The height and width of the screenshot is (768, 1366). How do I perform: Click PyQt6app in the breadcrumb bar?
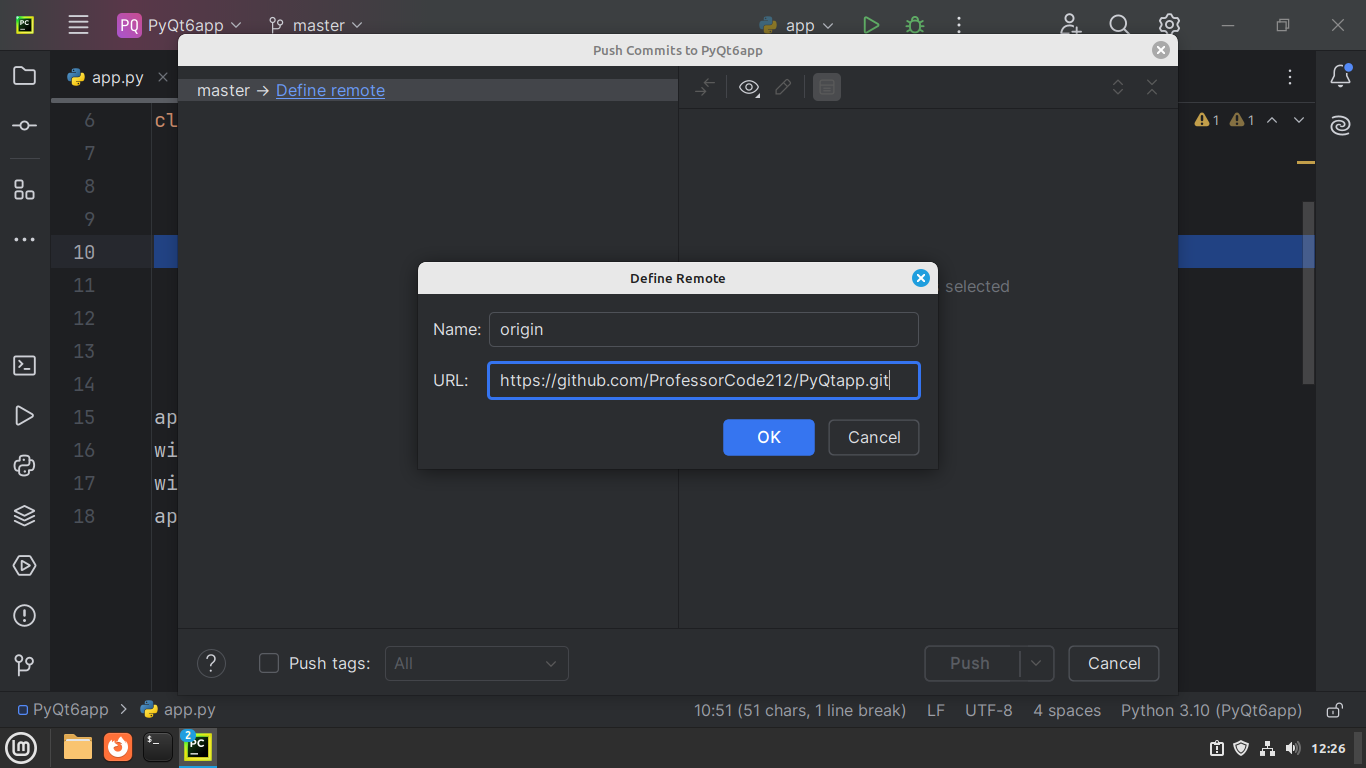(x=62, y=710)
